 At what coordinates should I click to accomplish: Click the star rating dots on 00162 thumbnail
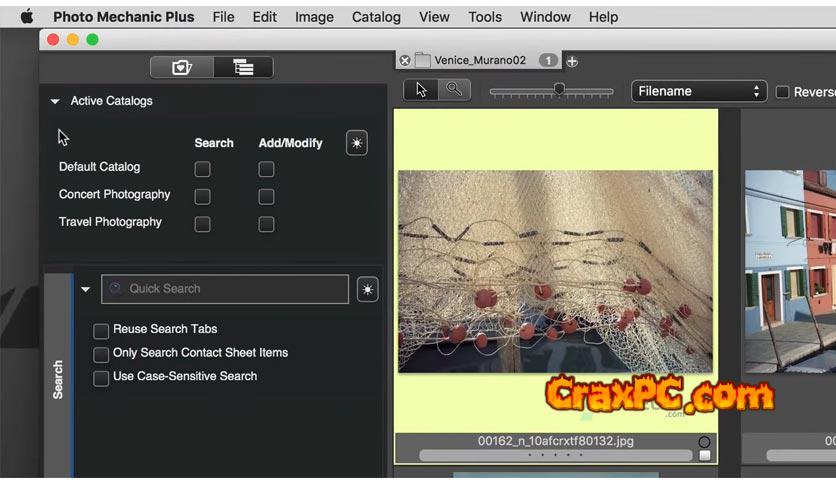point(555,455)
